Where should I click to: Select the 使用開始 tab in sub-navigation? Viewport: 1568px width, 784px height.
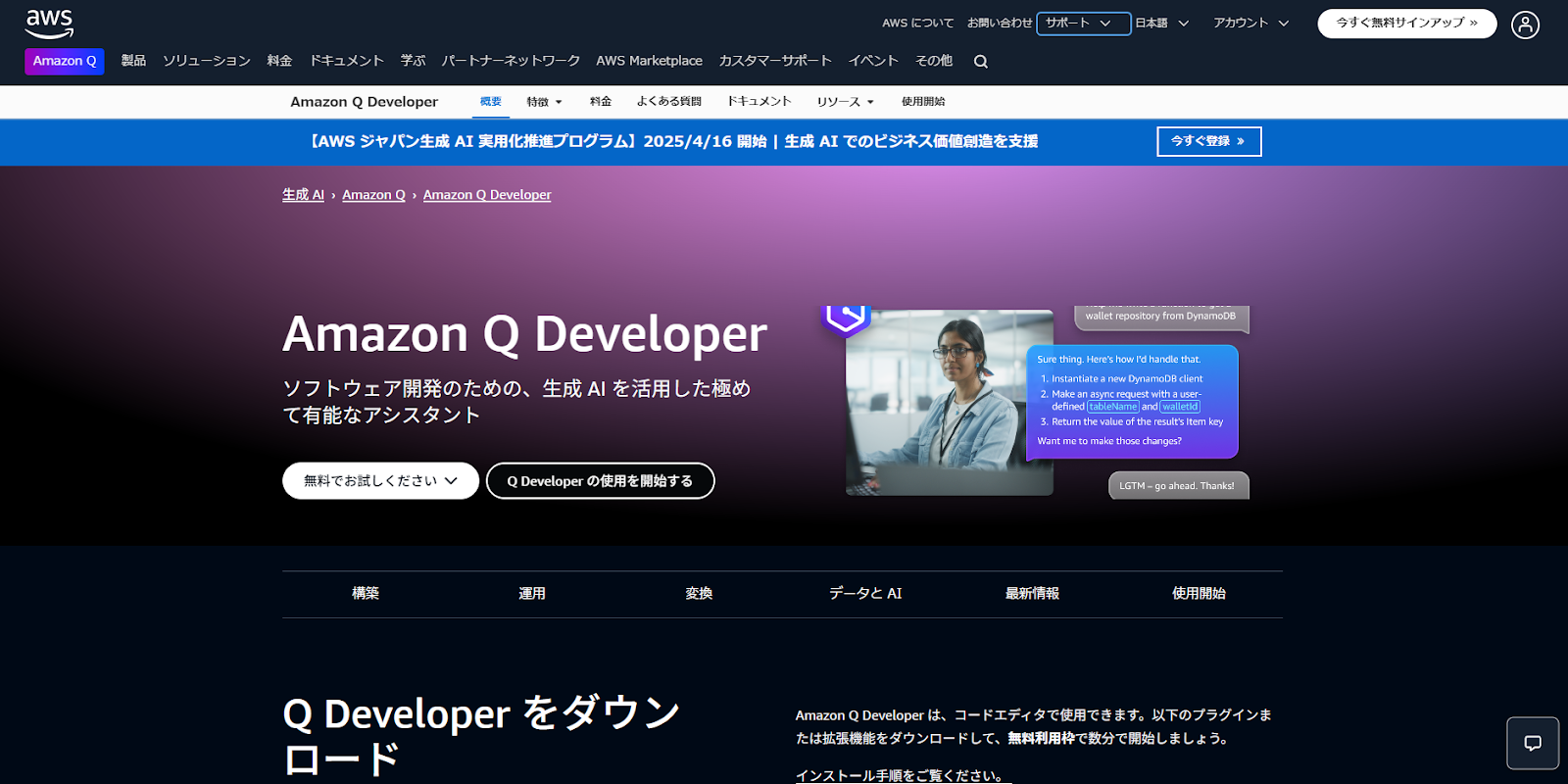tap(923, 102)
